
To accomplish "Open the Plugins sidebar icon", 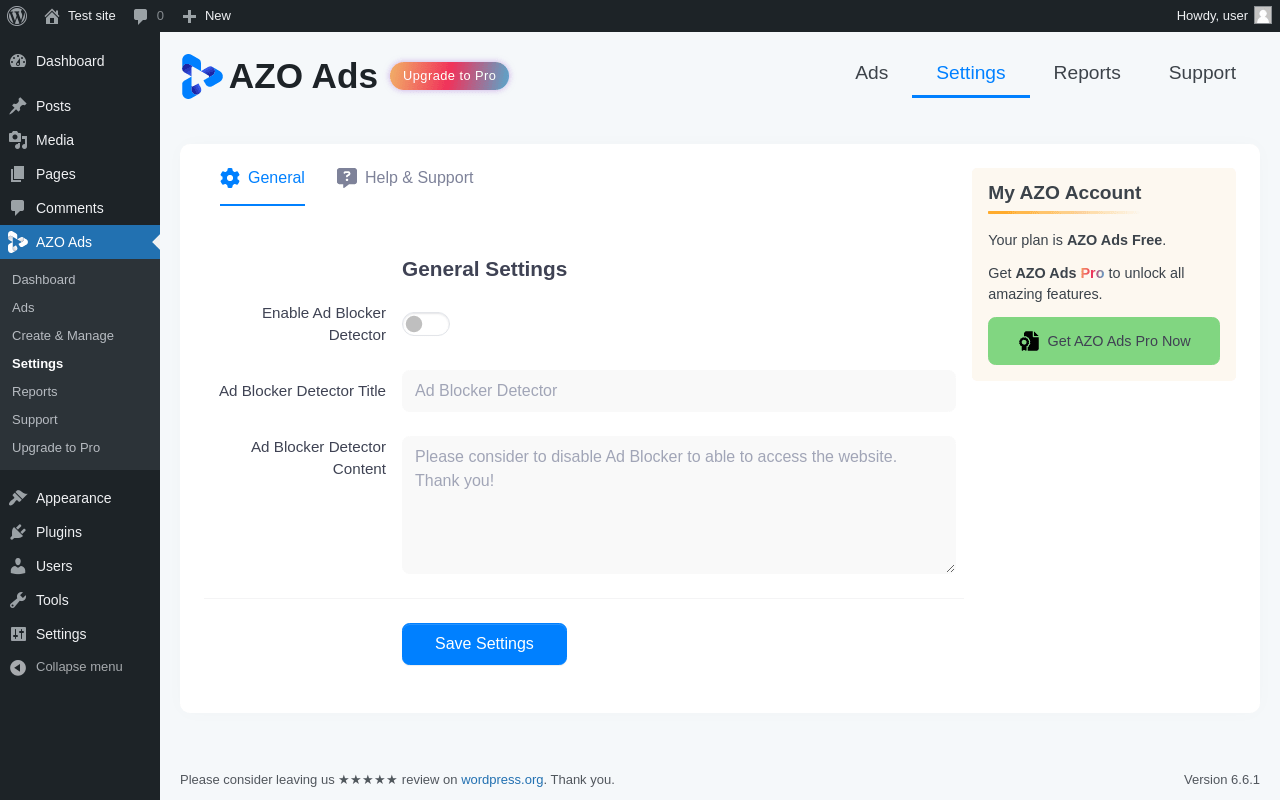I will pyautogui.click(x=18, y=532).
